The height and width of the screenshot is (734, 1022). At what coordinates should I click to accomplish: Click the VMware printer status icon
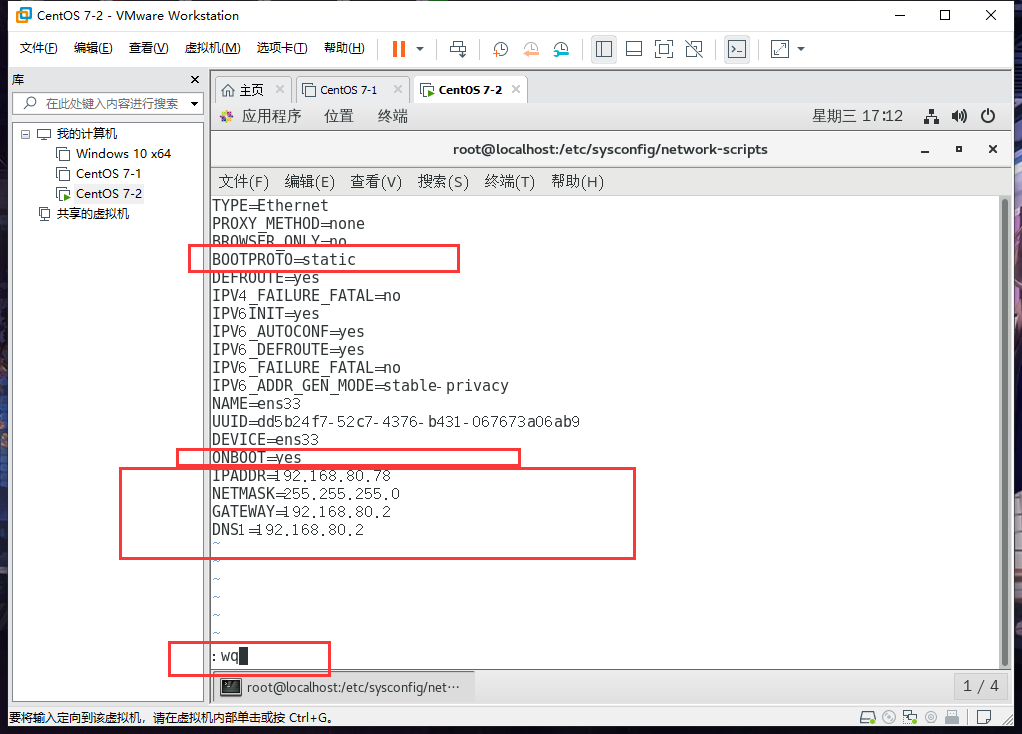(952, 718)
